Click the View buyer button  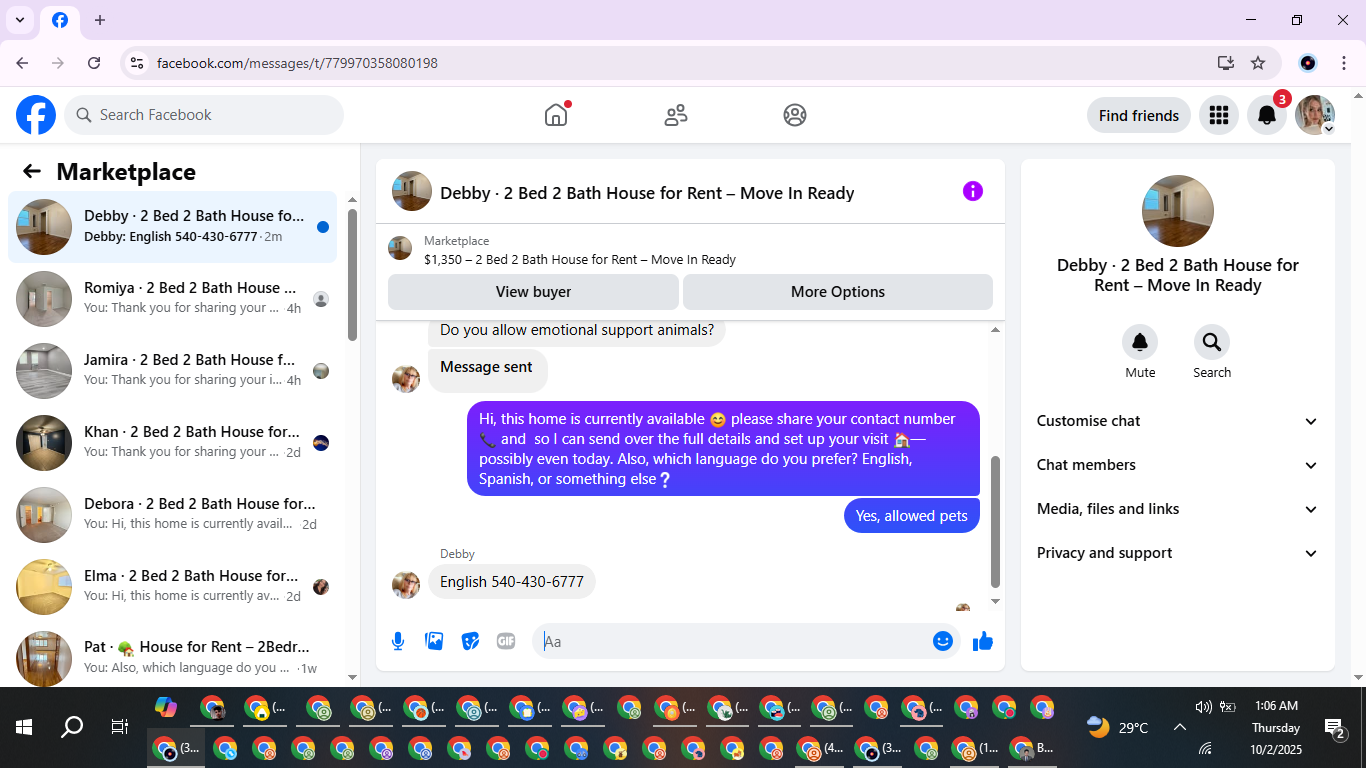tap(533, 292)
